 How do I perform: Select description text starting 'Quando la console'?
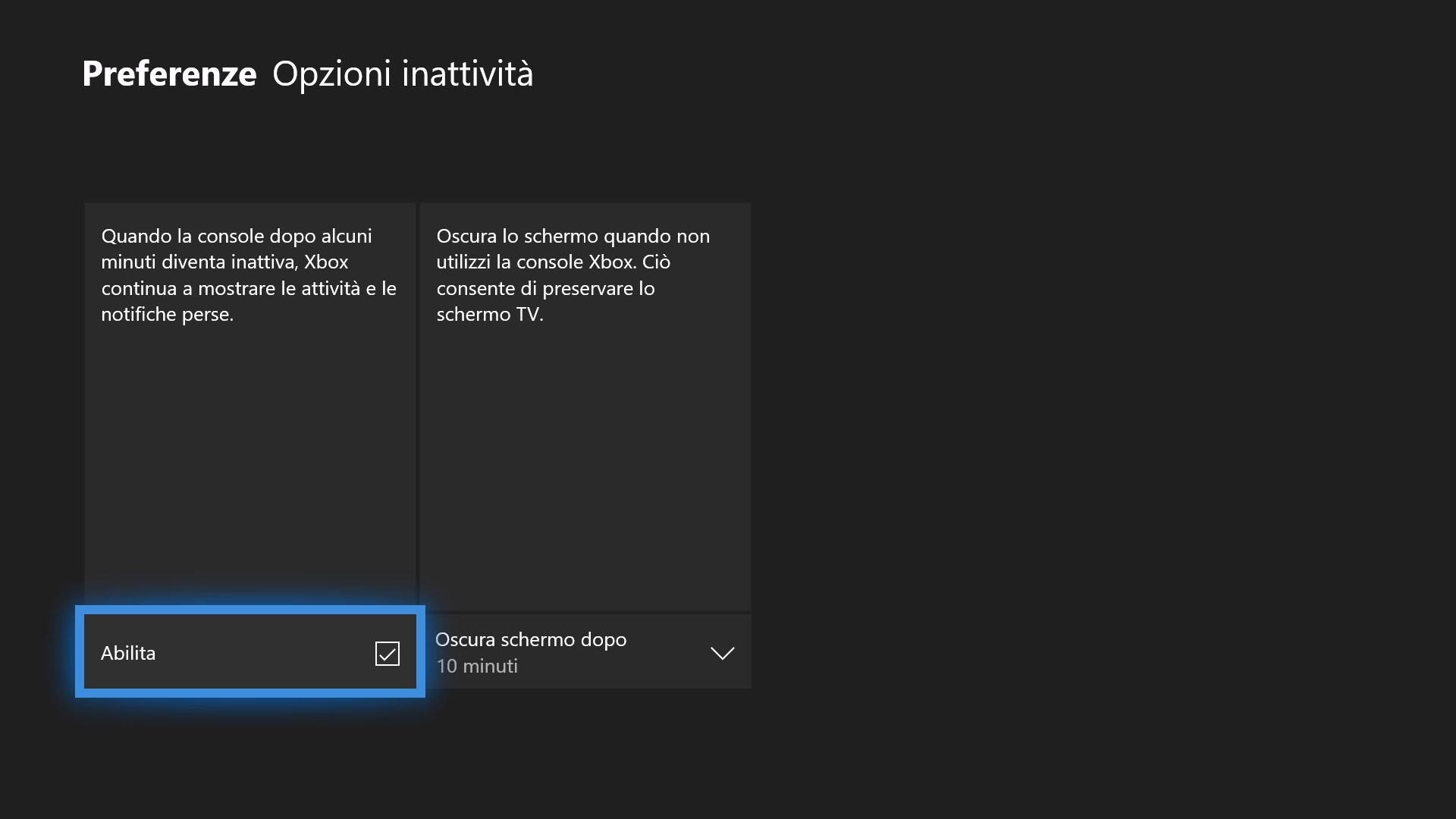click(249, 275)
